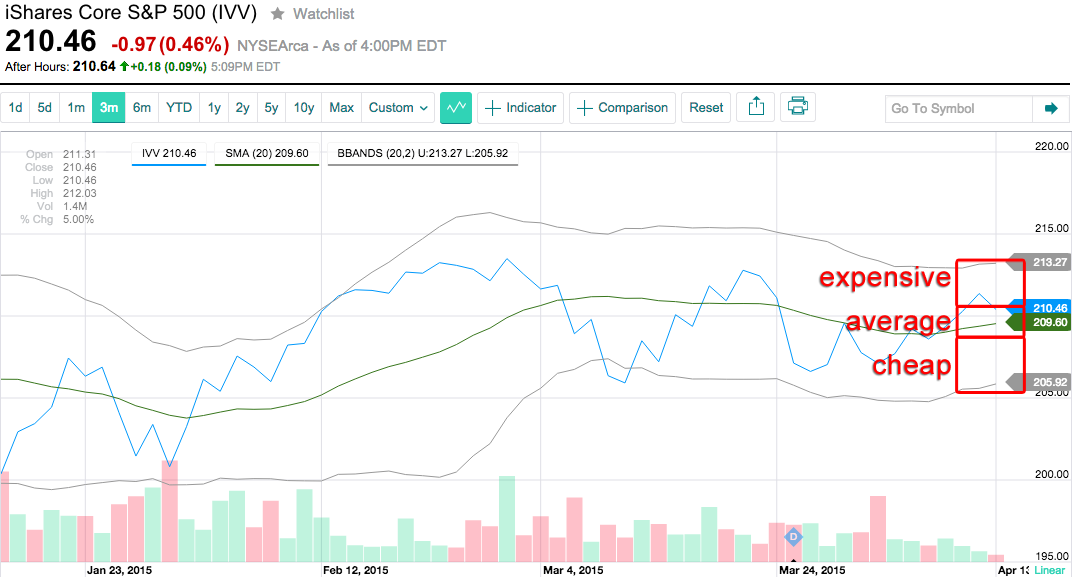Submit symbol search with arrow button
The width and height of the screenshot is (1073, 587).
(1051, 108)
